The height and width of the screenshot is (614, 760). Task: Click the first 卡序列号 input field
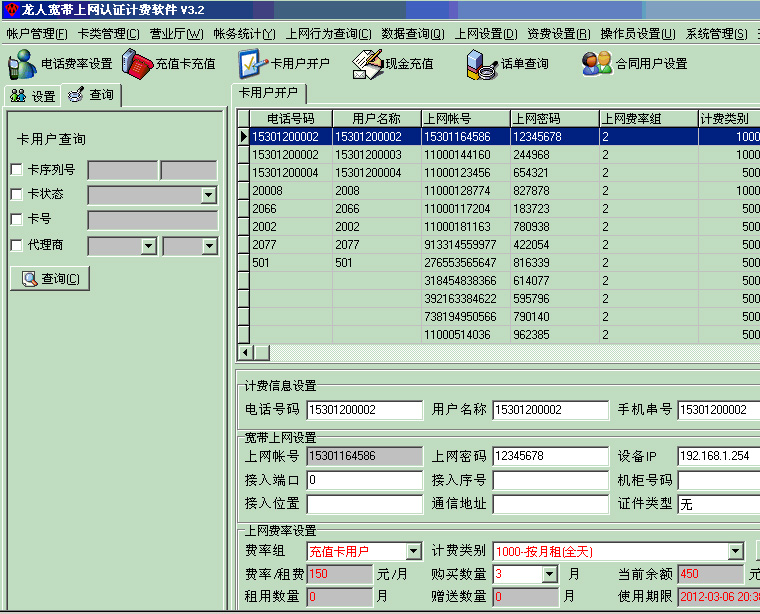pos(123,171)
